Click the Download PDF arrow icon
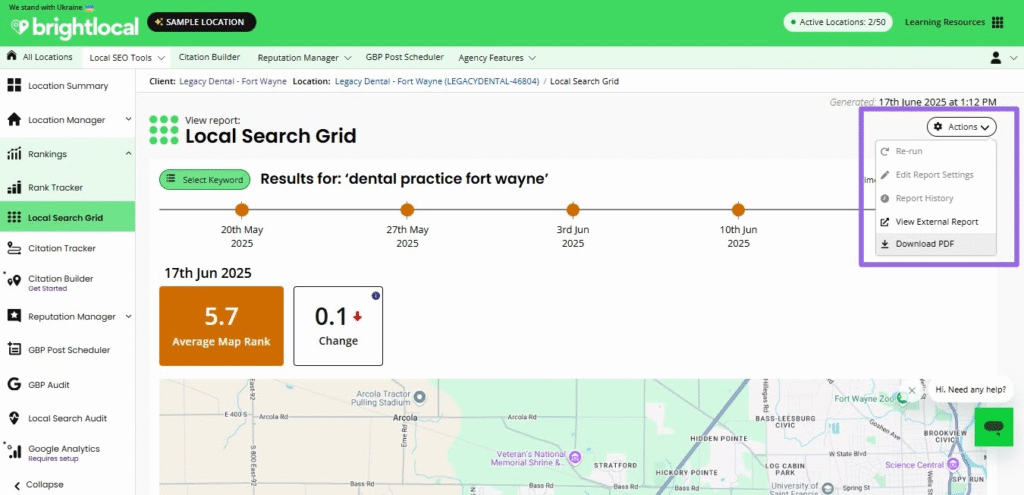1024x495 pixels. point(885,244)
